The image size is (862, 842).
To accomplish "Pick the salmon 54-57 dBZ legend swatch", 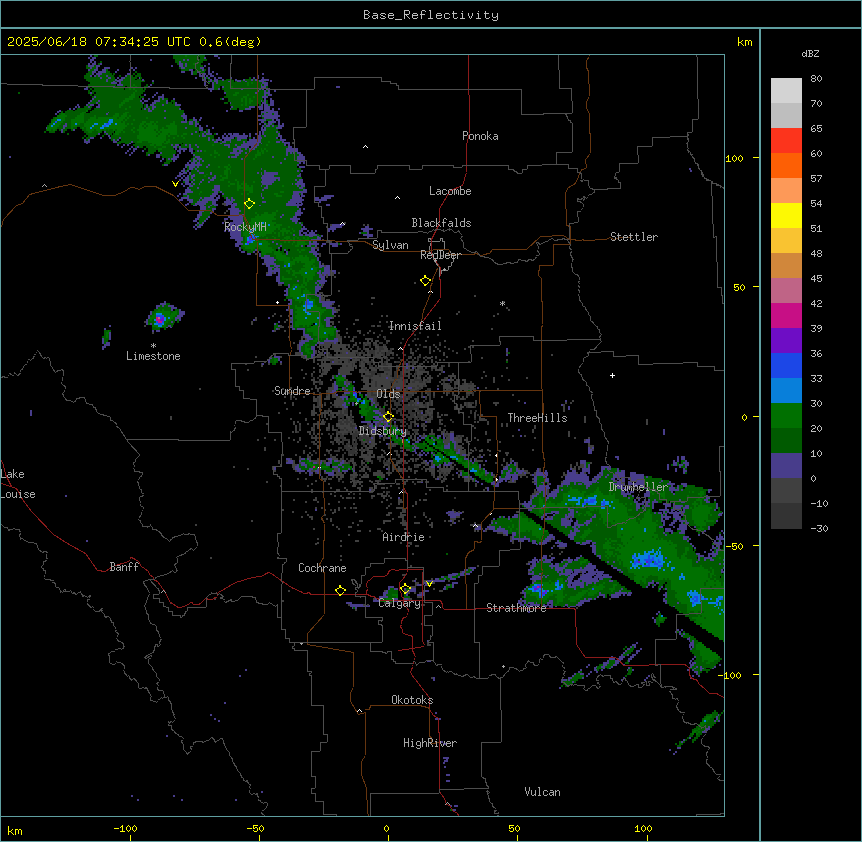I will tap(786, 190).
